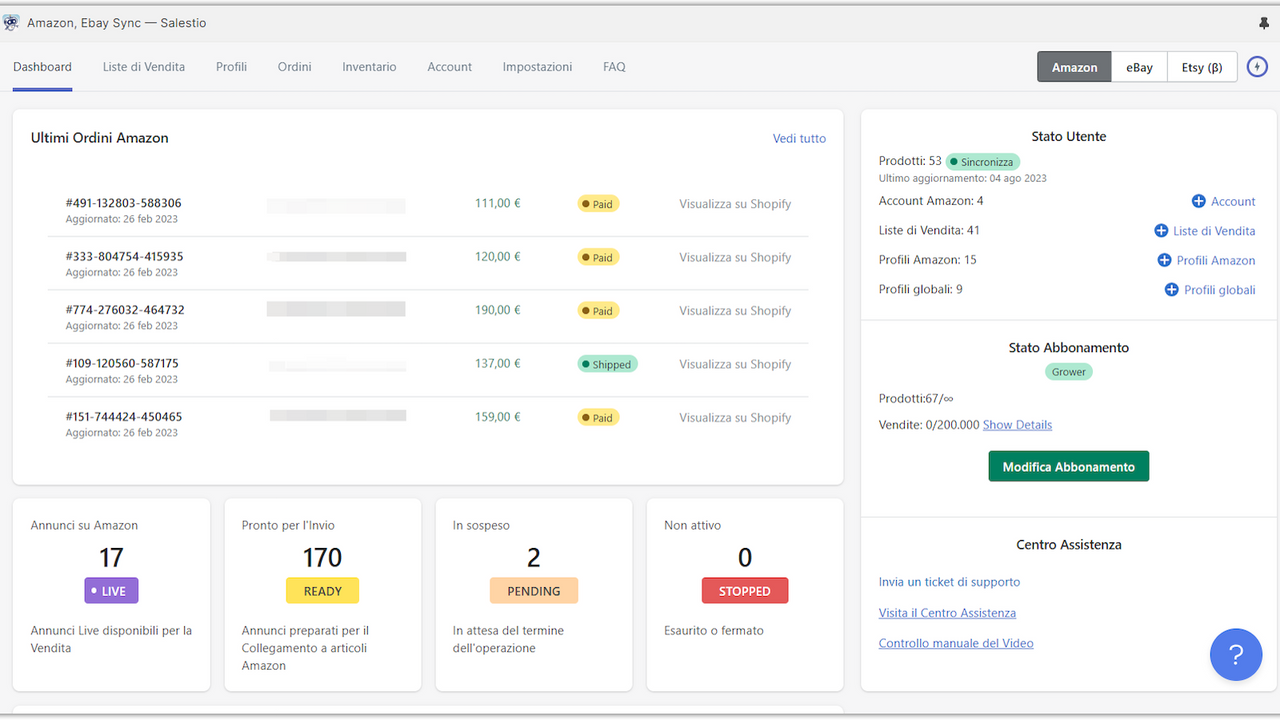Click order number #151-744424-450465
This screenshot has width=1280, height=720.
tap(124, 416)
